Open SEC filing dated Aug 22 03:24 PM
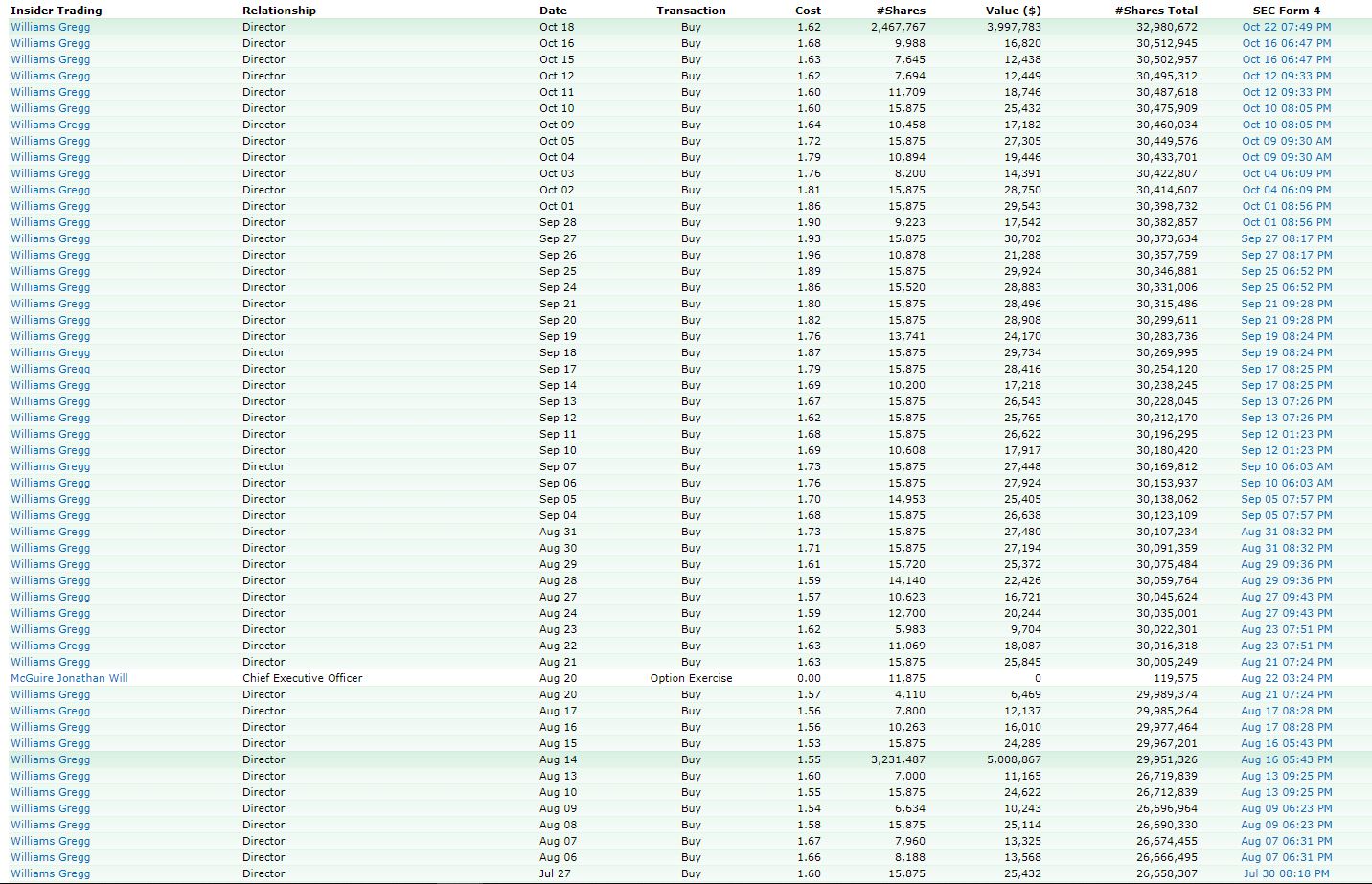The image size is (1372, 884). click(1287, 678)
